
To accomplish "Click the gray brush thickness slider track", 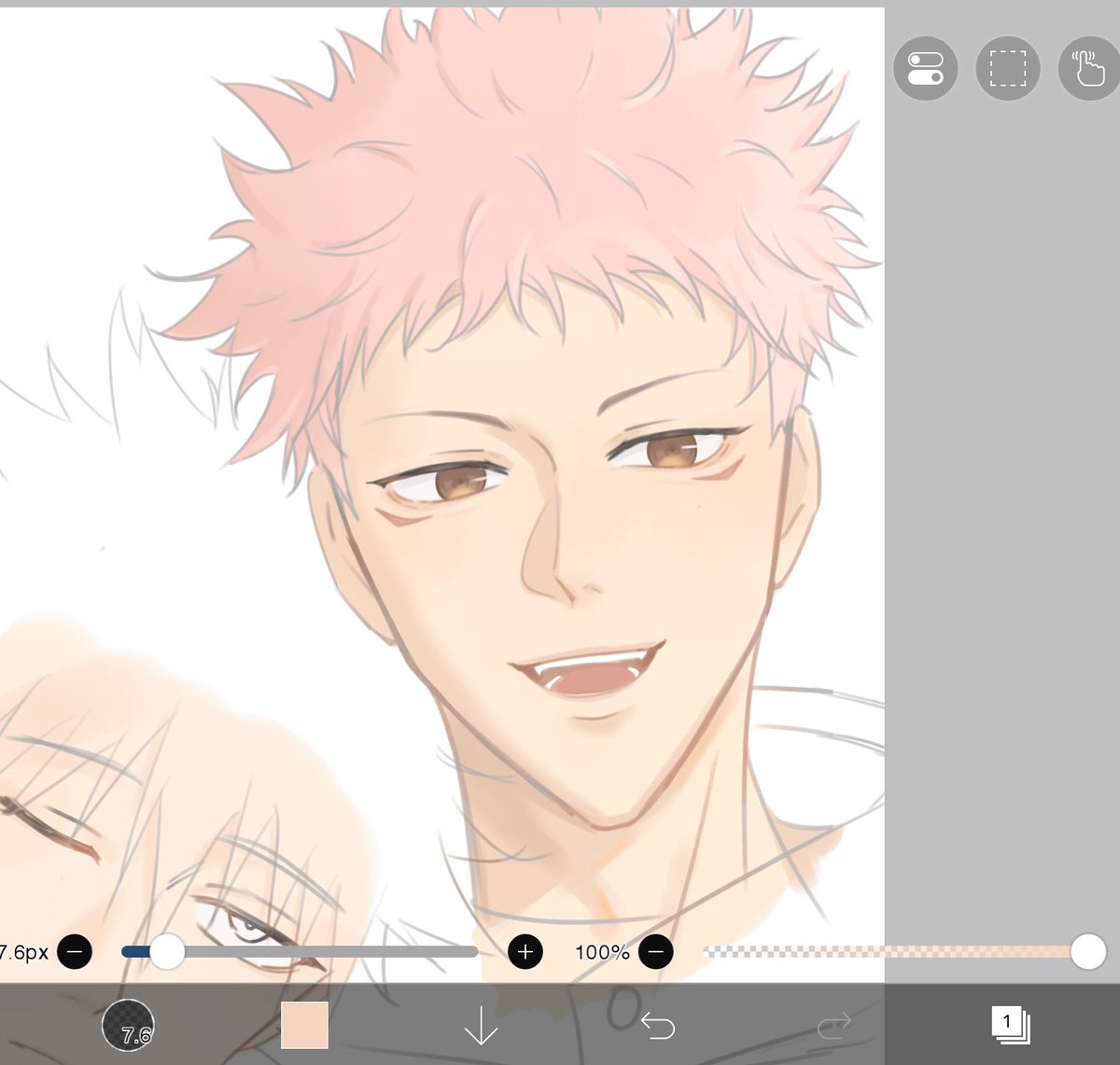I will 300,952.
